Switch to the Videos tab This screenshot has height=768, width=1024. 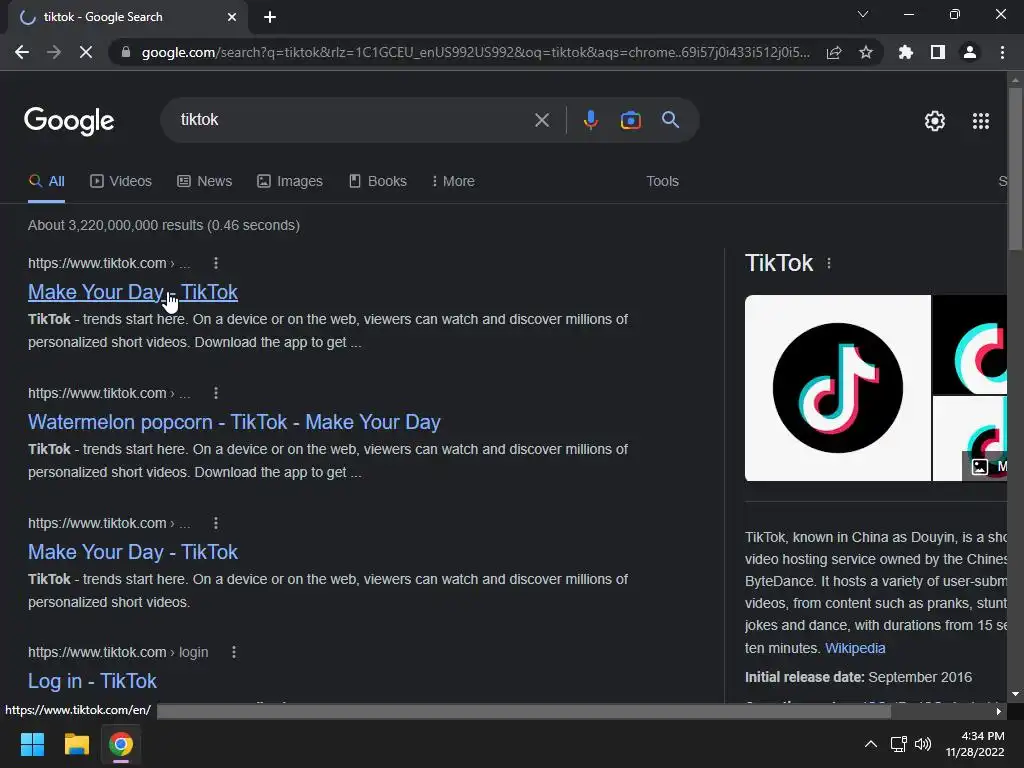pos(121,182)
